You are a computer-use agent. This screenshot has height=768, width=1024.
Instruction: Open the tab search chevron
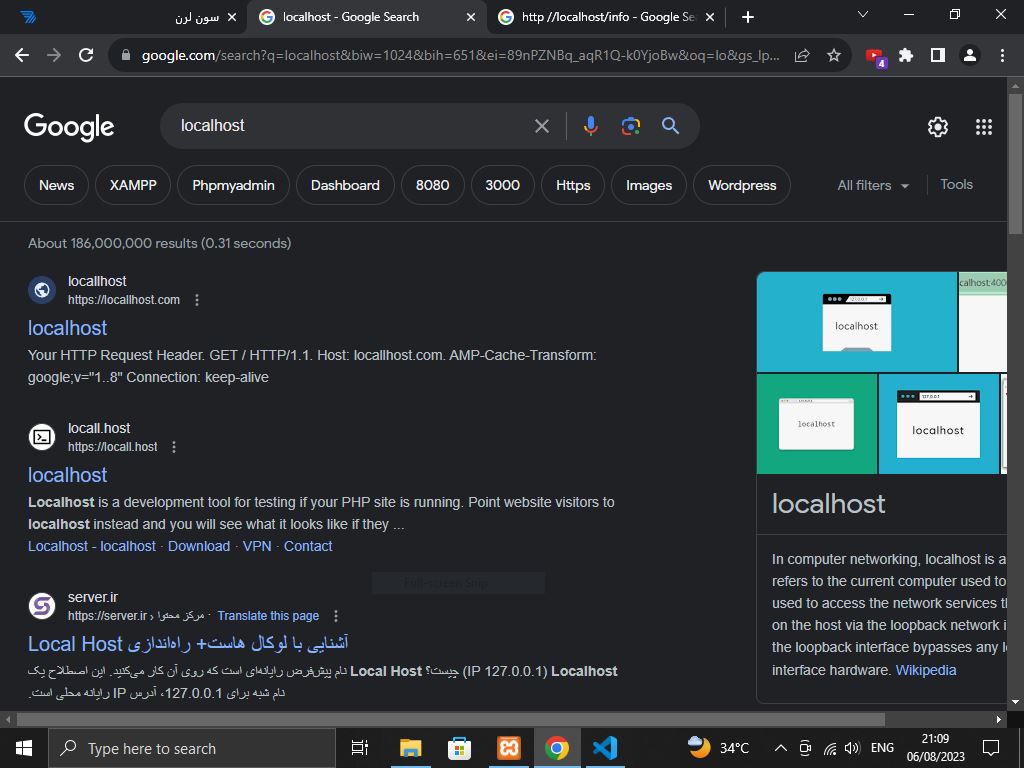pyautogui.click(x=863, y=14)
